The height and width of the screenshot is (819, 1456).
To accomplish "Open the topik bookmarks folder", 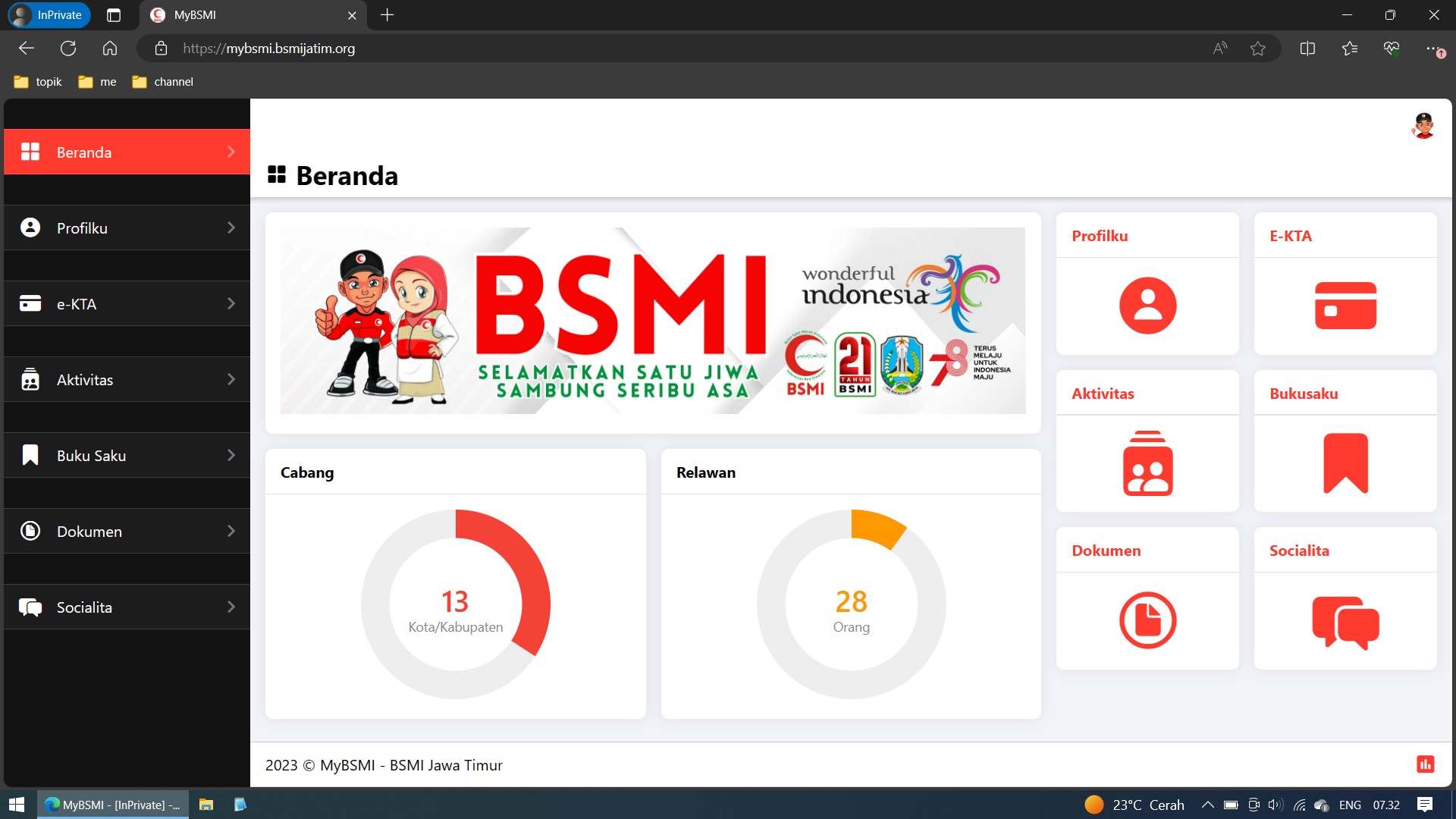I will coord(38,82).
